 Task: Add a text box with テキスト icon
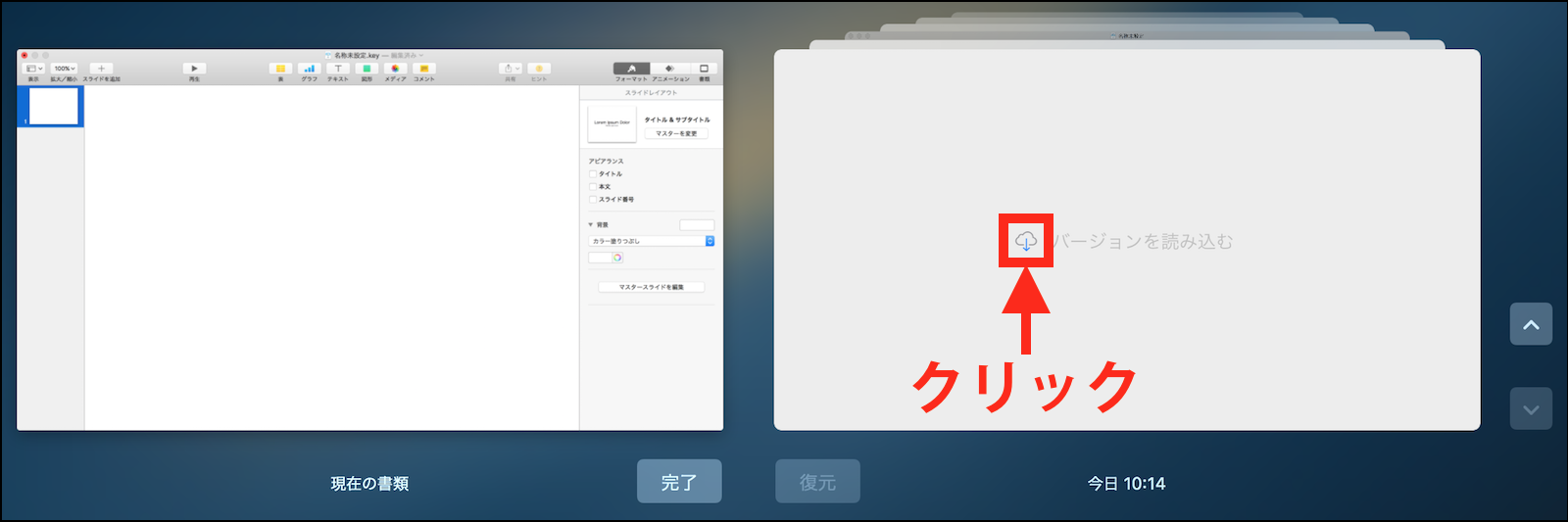pos(338,69)
